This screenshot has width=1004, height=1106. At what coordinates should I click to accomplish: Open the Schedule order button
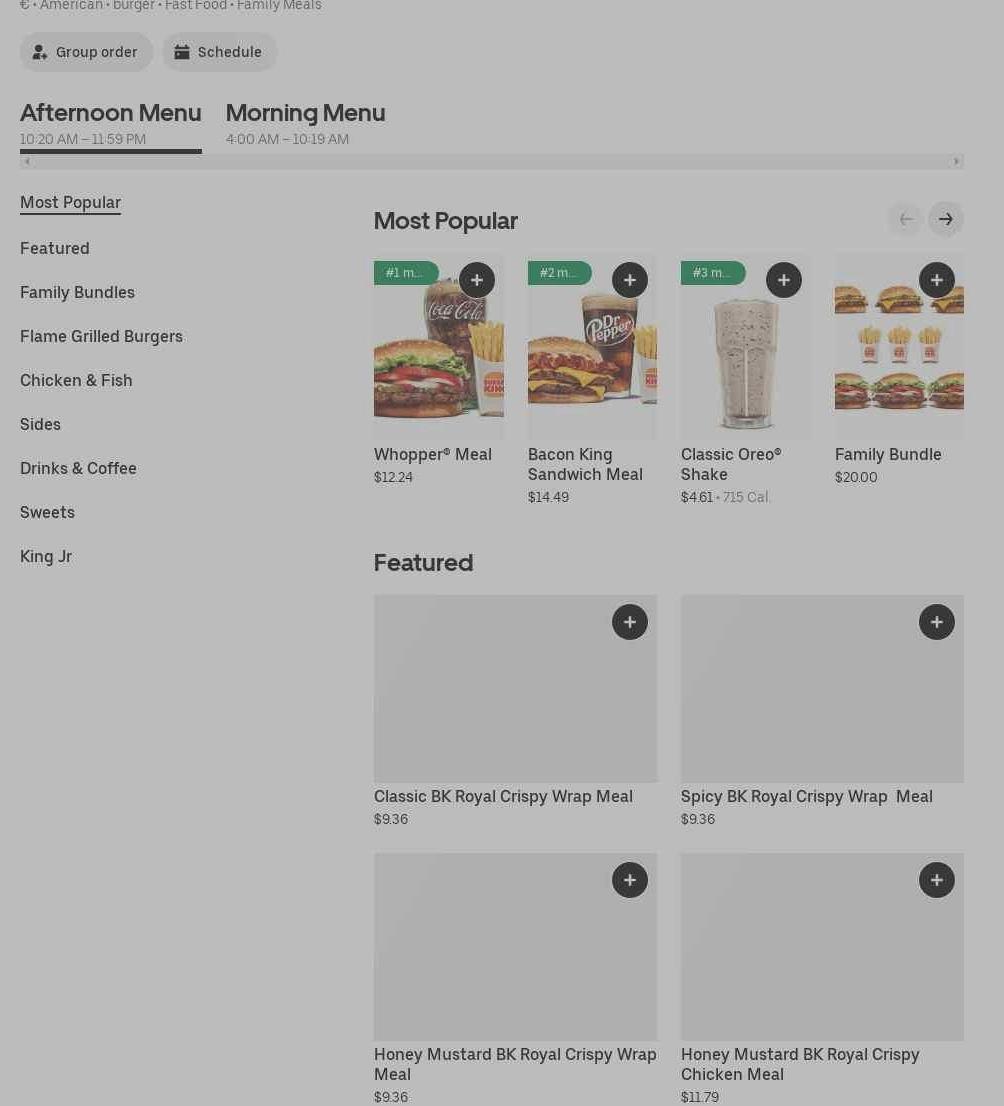[x=219, y=52]
